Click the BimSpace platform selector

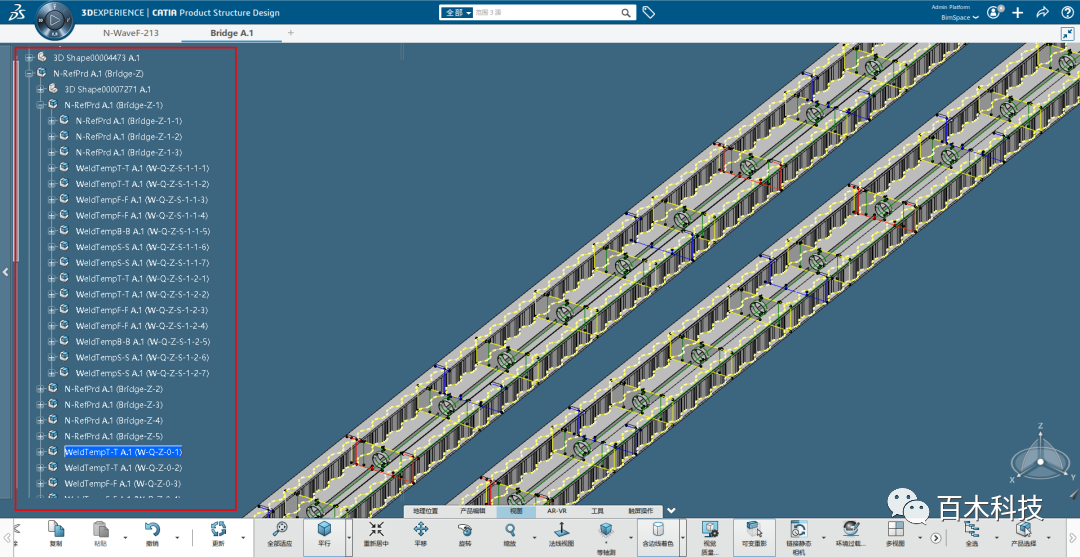(960, 18)
